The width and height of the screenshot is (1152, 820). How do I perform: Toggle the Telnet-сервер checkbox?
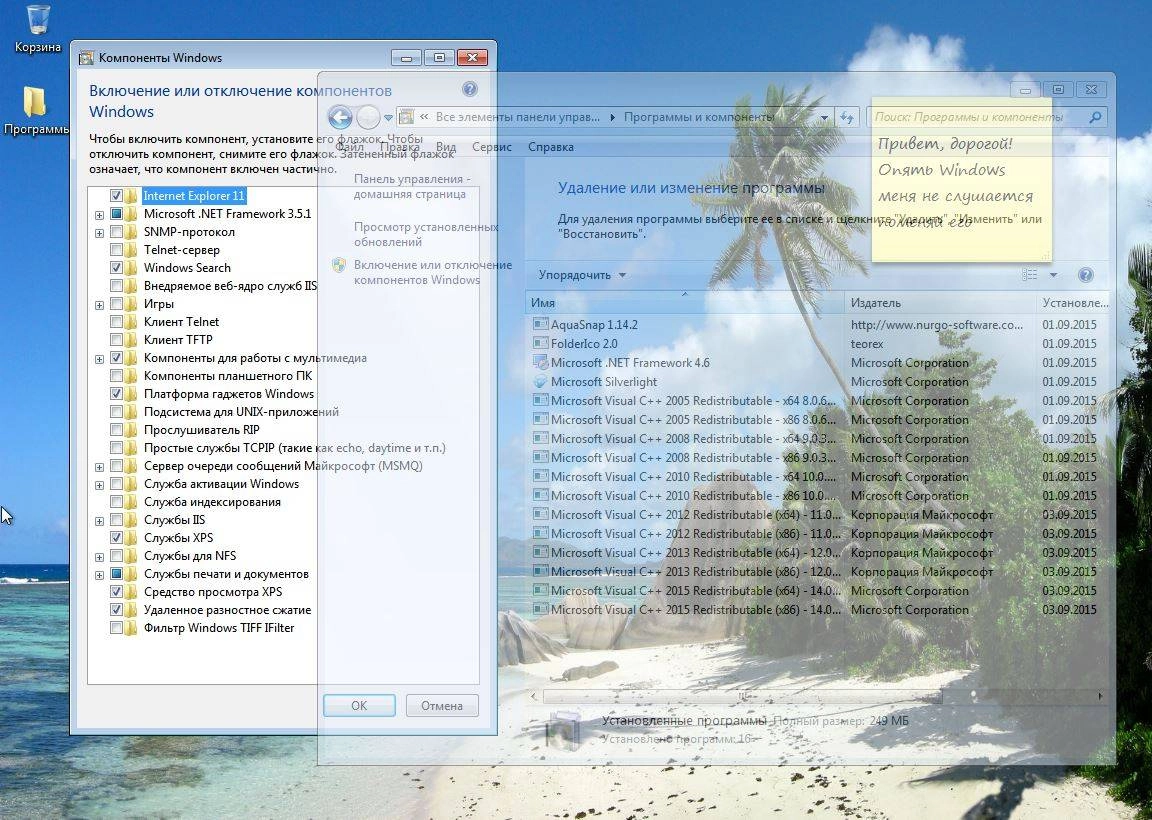coord(116,250)
